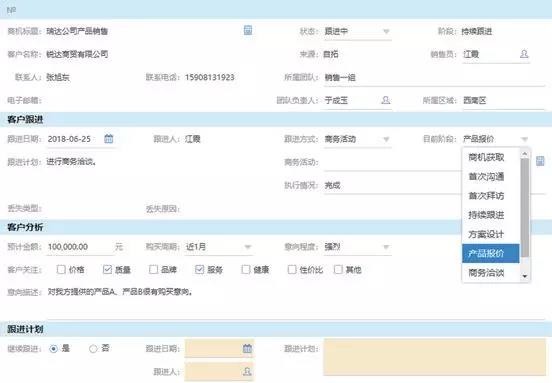Click the 跟进人 value 江霞
Image resolution: width=552 pixels, height=383 pixels.
193,139
